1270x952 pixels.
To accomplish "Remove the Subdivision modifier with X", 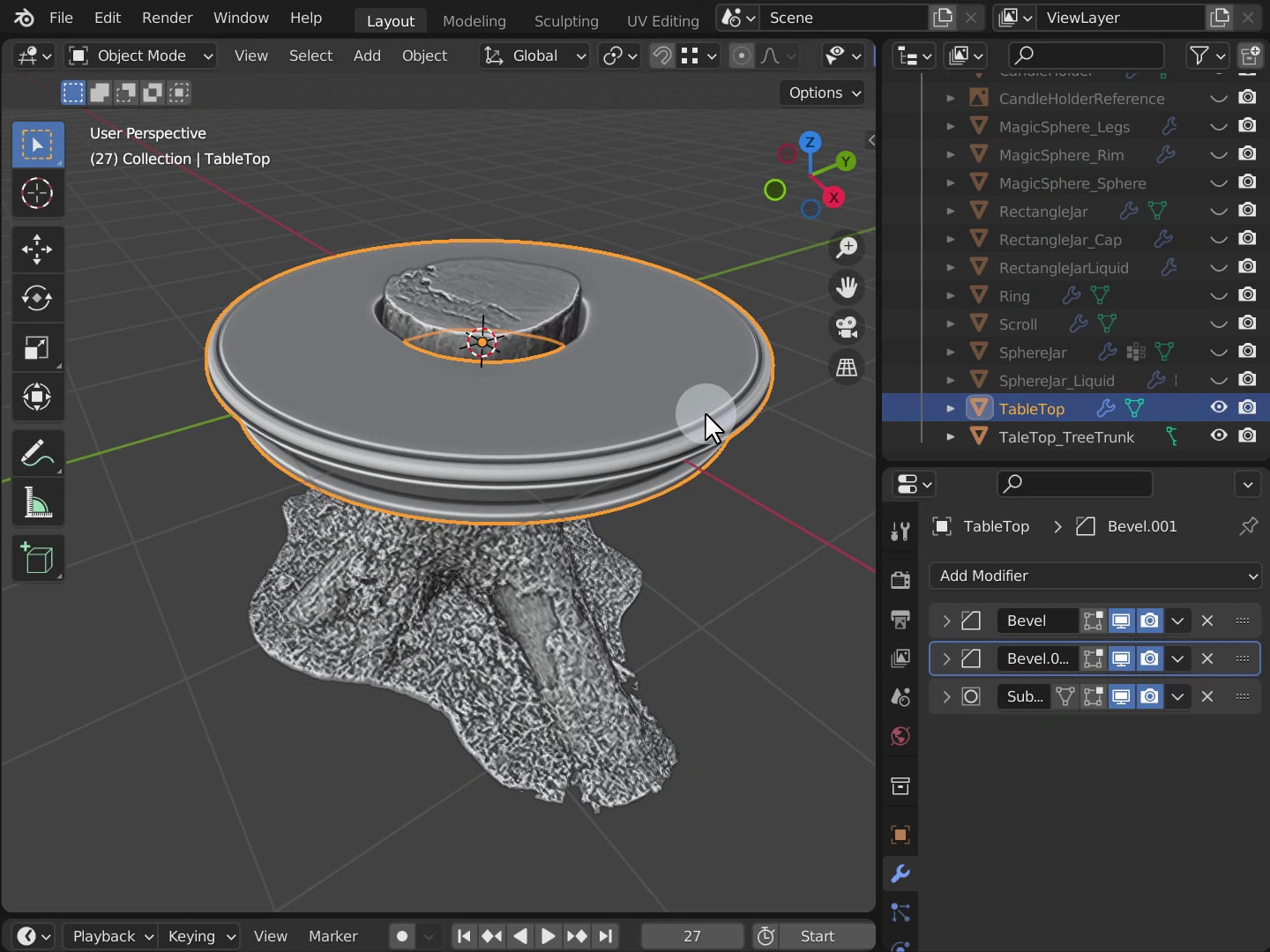I will pos(1207,696).
